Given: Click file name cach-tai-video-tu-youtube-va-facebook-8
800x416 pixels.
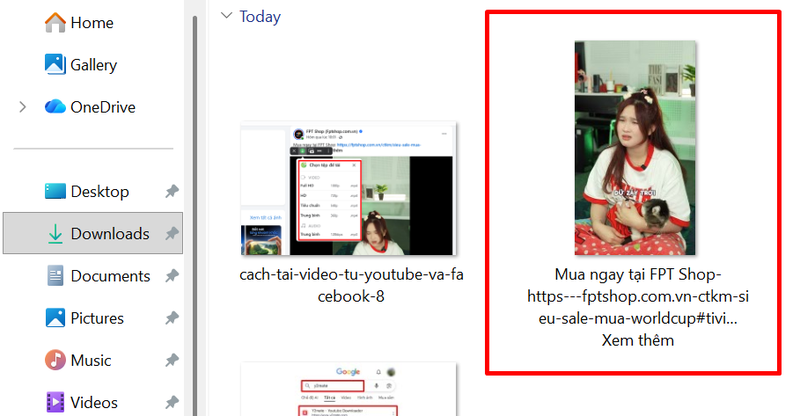Looking at the screenshot, I should pos(351,285).
